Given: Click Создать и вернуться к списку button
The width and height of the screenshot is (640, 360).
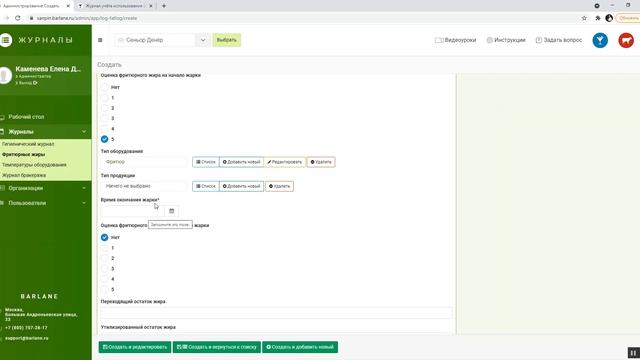Looking at the screenshot, I should click(217, 347).
